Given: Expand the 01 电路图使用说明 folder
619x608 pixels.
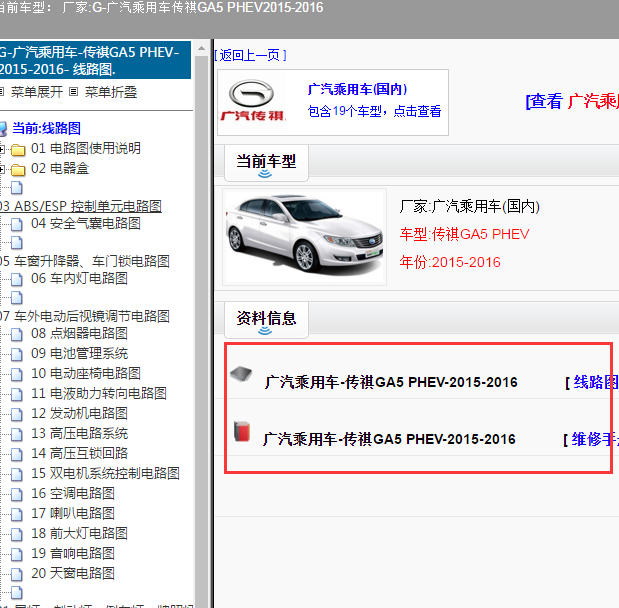Looking at the screenshot, I should (2, 149).
